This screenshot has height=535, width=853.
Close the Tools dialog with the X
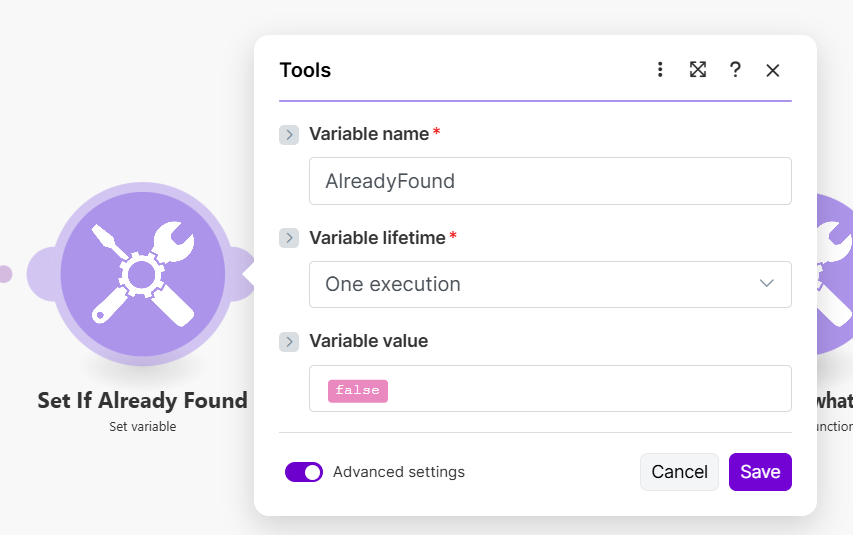772,70
